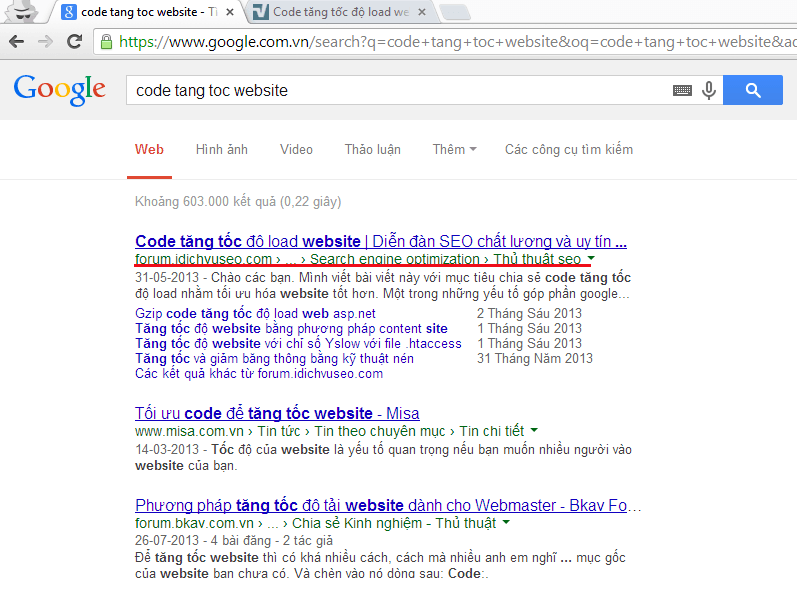
Task: Open 'Tăng tốc độ website bằng phương pháp content site'
Action: [x=291, y=328]
